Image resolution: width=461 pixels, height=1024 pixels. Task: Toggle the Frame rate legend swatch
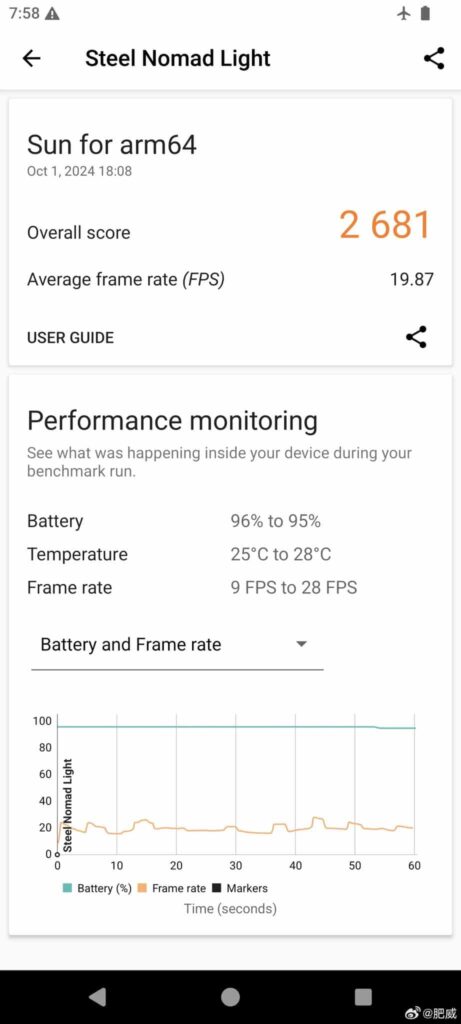[143, 888]
